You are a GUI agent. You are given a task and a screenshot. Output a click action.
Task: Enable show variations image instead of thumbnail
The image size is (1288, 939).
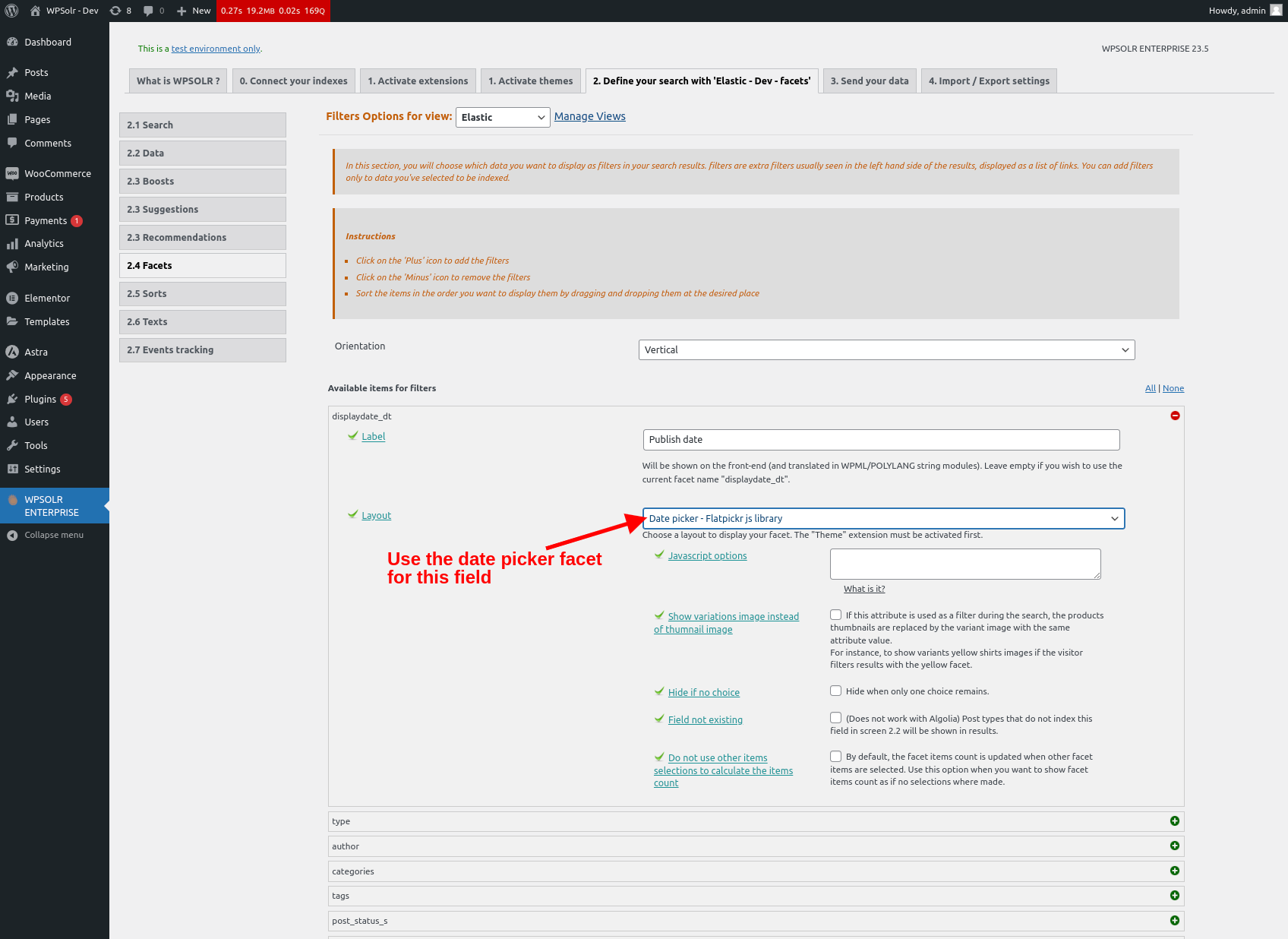coord(836,615)
